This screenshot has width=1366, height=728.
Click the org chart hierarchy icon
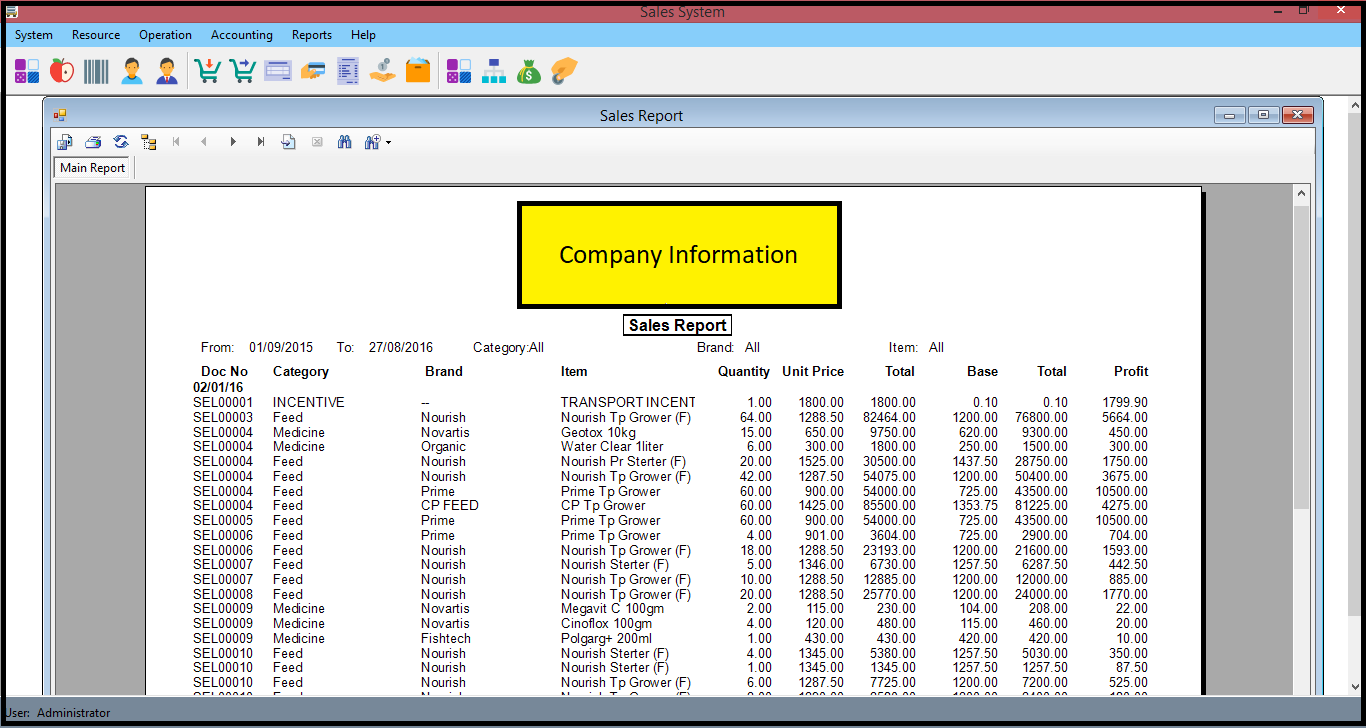pyautogui.click(x=494, y=71)
